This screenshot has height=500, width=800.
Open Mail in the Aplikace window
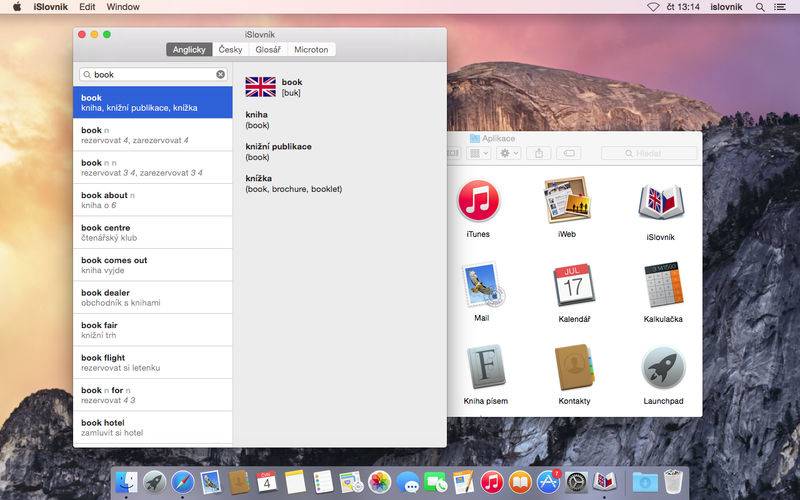(482, 285)
